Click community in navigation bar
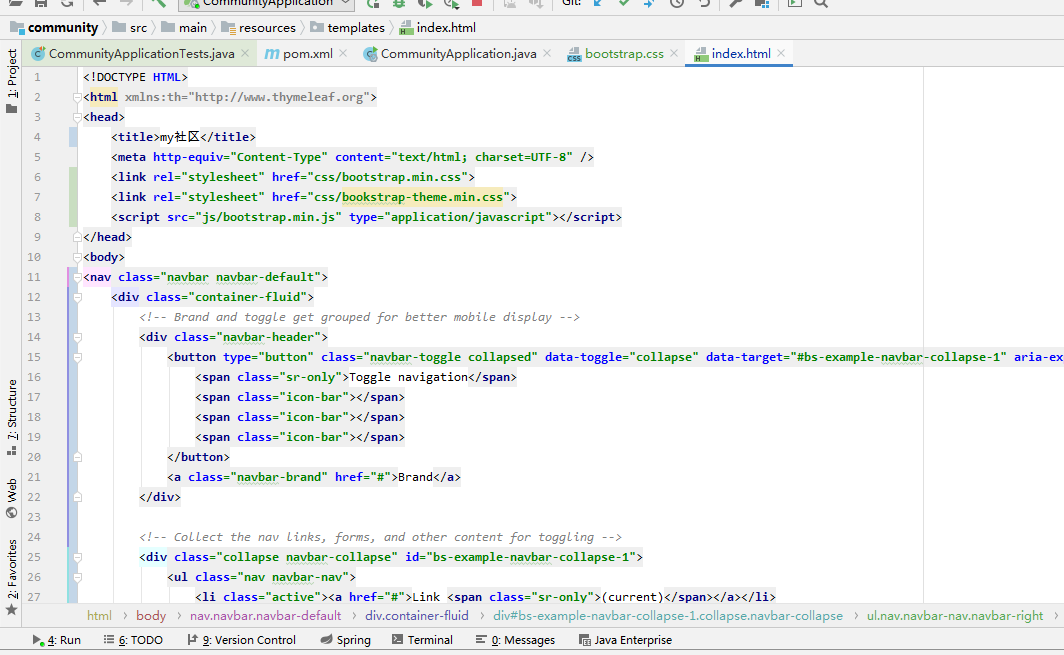Screen dimensions: 1064x655 (54, 28)
